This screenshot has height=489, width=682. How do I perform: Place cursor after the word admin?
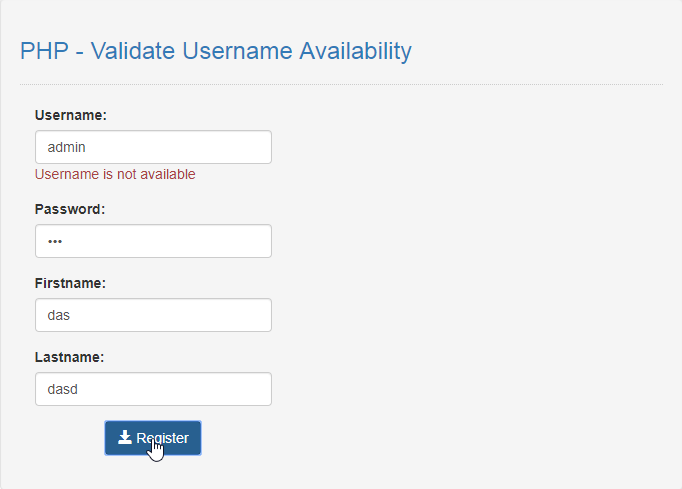tap(86, 147)
